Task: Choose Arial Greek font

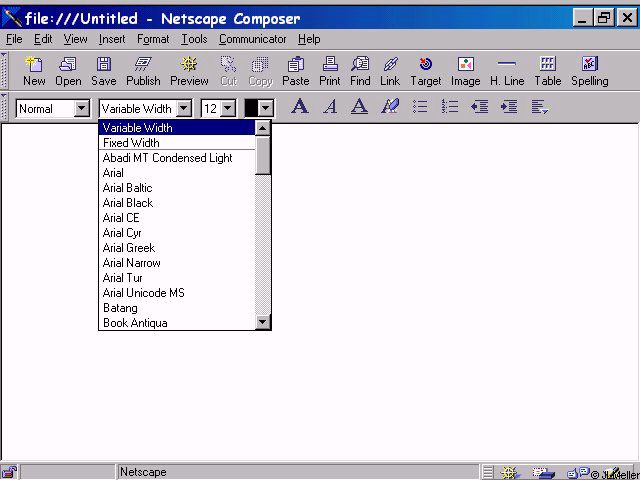Action: pos(177,248)
